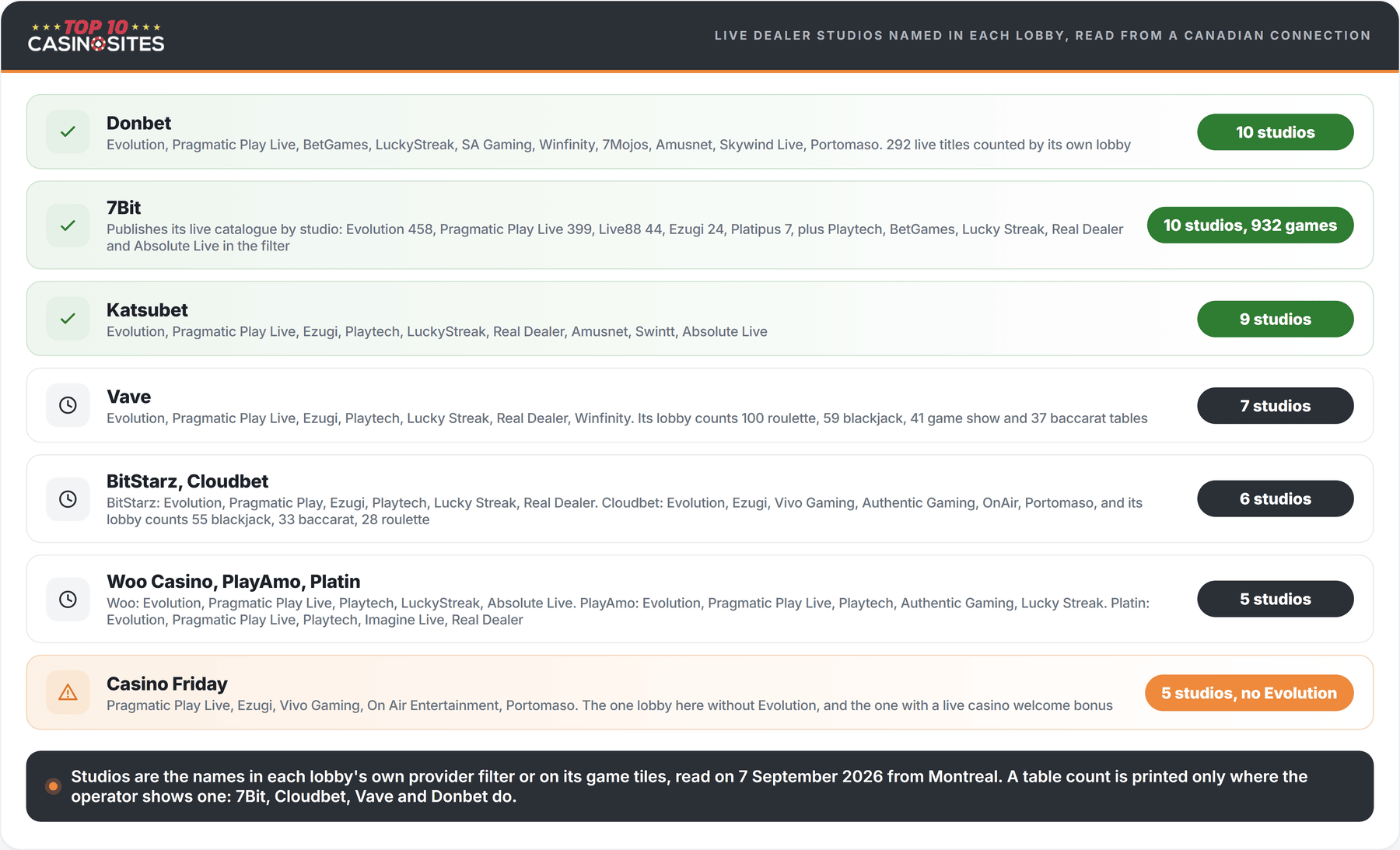Image resolution: width=1400 pixels, height=850 pixels.
Task: Click the footnote about 7 September 2026
Action: pyautogui.click(x=689, y=786)
